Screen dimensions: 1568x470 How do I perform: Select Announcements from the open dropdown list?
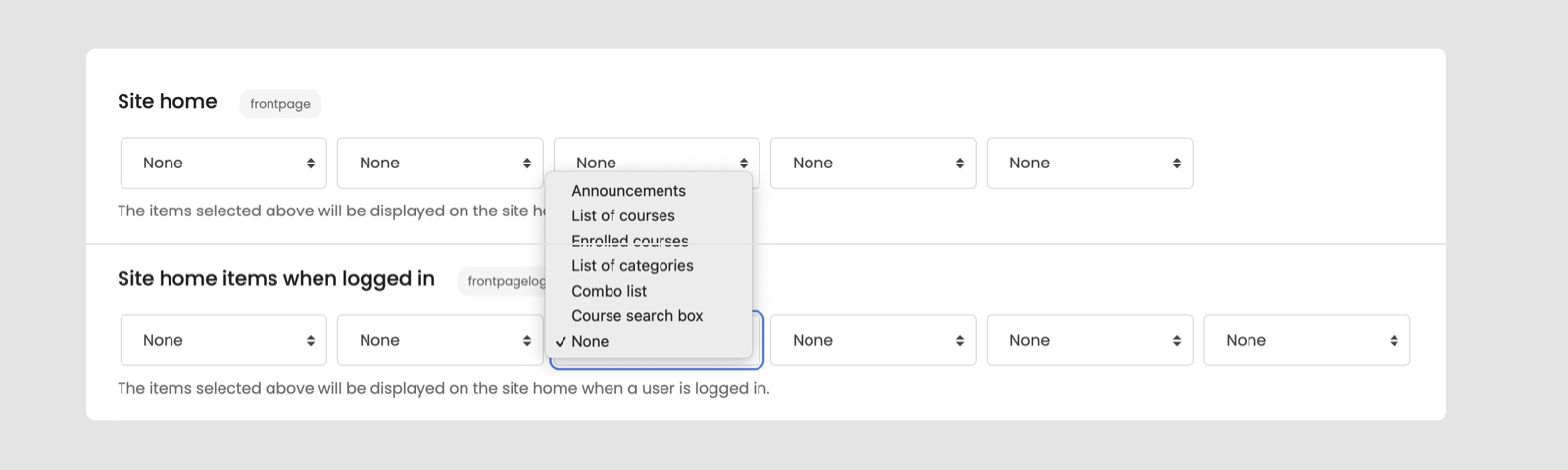(628, 191)
